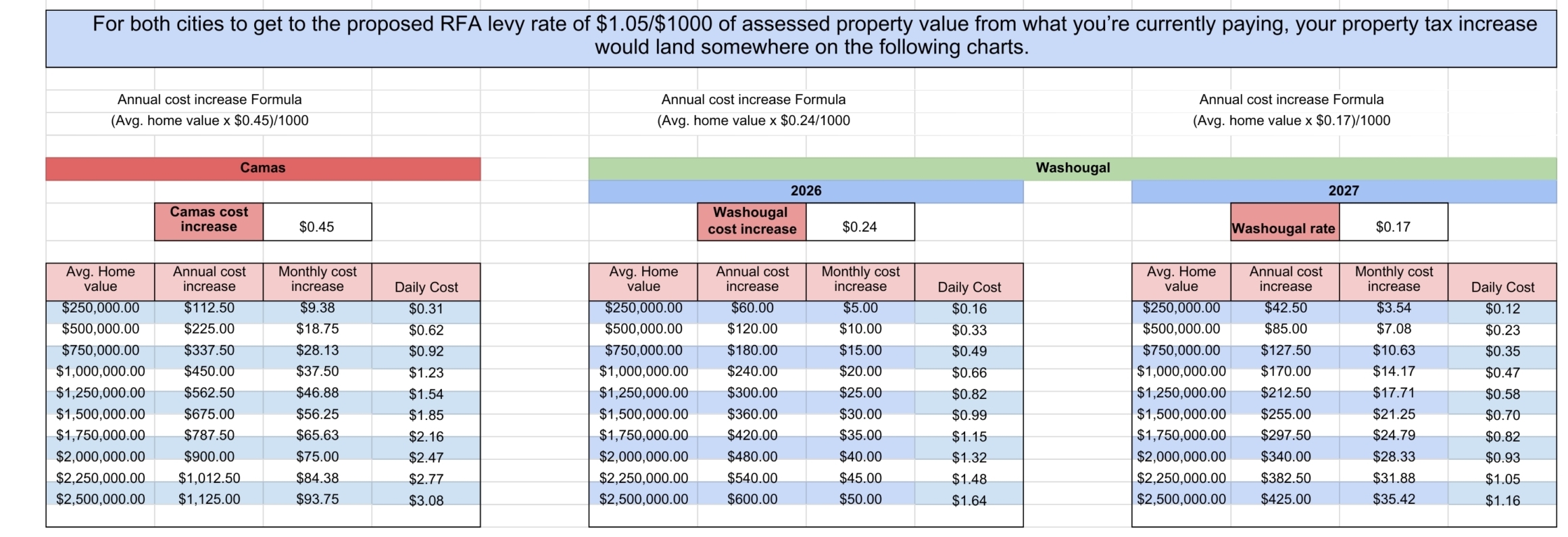Click 'Avg. Home value' header in Camas table
Screen dimensions: 1568x537
coord(100,282)
